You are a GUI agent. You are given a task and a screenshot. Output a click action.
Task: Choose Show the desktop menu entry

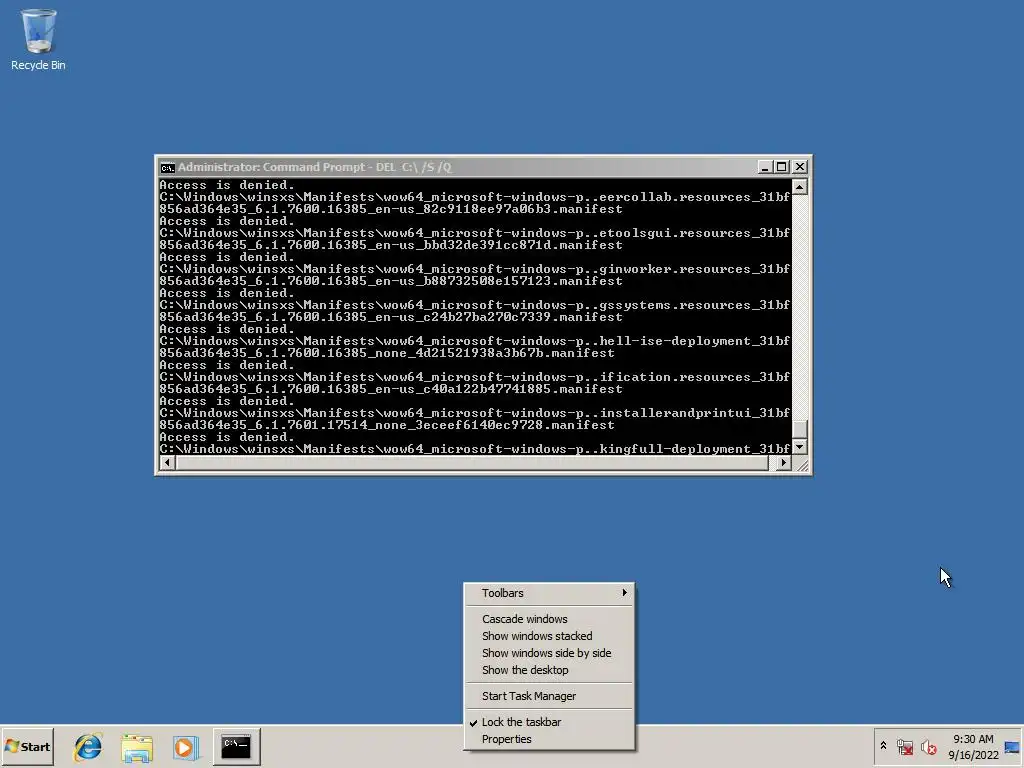549,670
